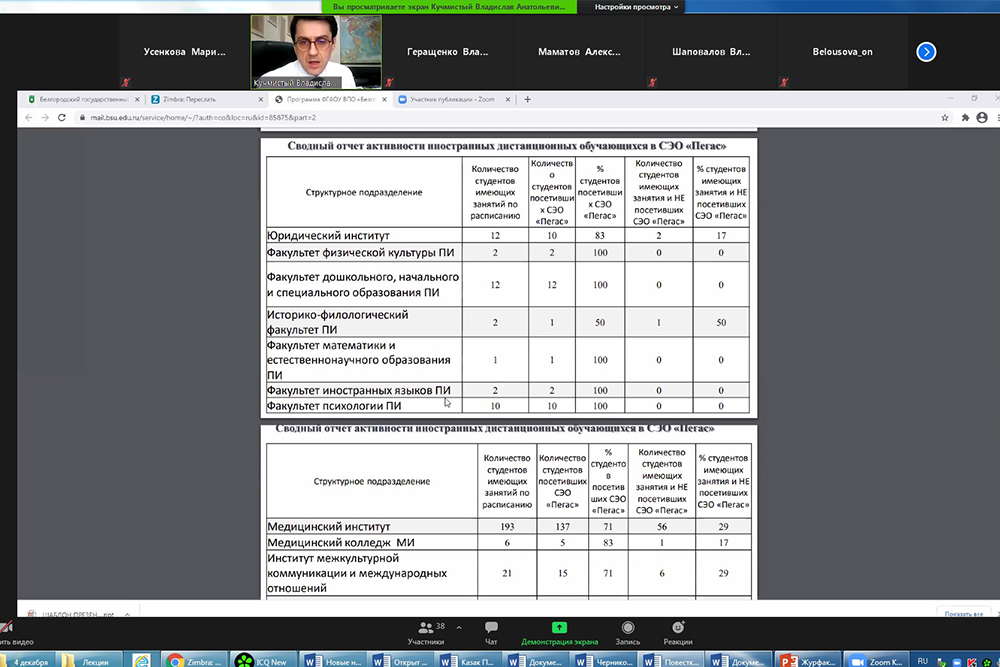Open the ICQ New taskbar button
The image size is (1000, 667).
(264, 660)
